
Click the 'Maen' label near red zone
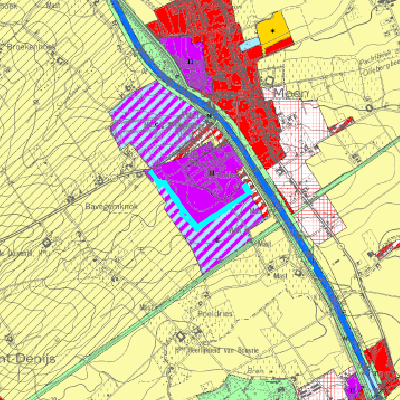(291, 93)
